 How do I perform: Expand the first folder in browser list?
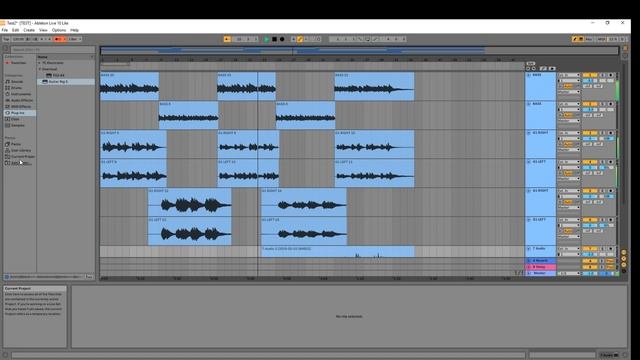coord(40,63)
